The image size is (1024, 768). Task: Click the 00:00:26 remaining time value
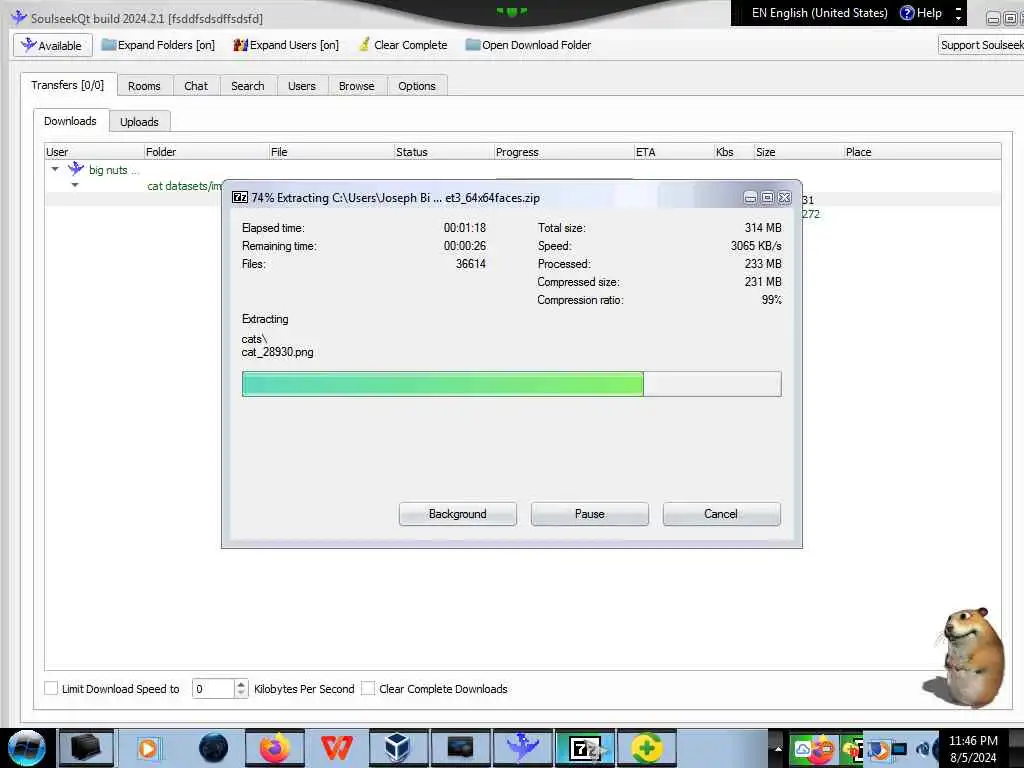(x=465, y=246)
